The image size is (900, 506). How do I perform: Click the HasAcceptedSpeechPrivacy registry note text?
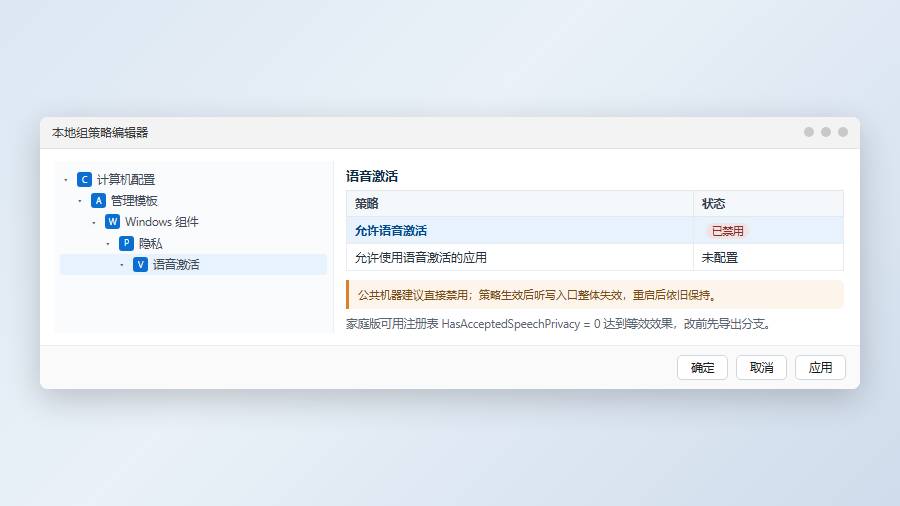tap(560, 324)
